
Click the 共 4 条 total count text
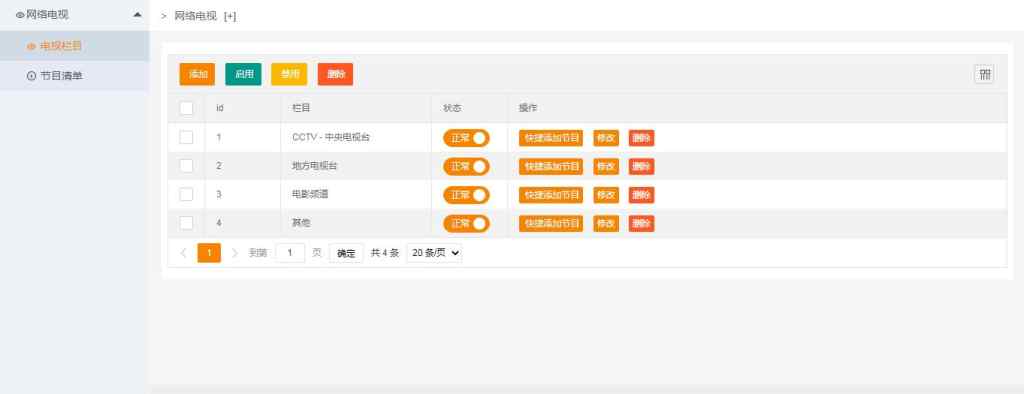(385, 253)
